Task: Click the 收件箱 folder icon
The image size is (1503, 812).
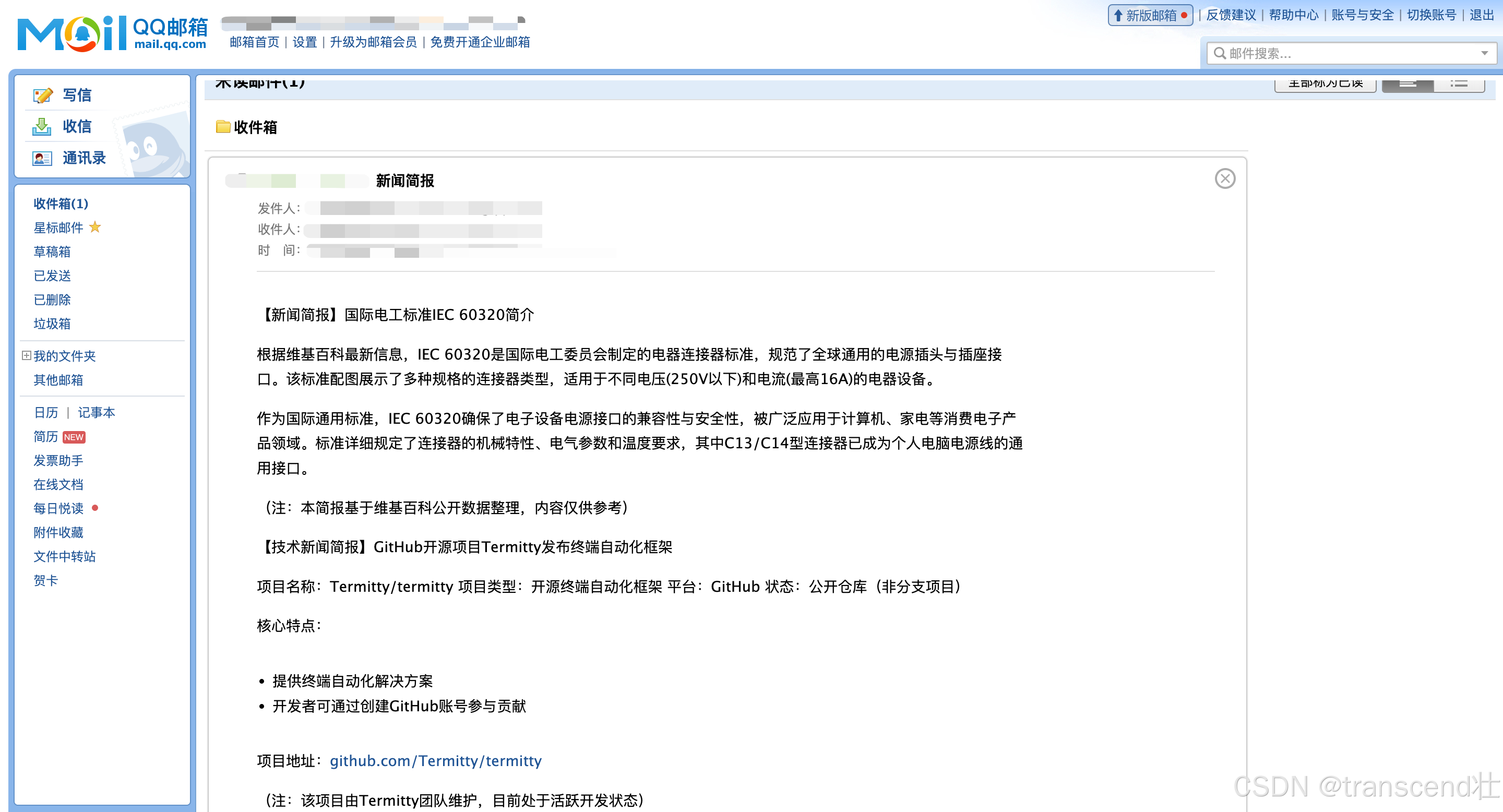Action: (223, 127)
